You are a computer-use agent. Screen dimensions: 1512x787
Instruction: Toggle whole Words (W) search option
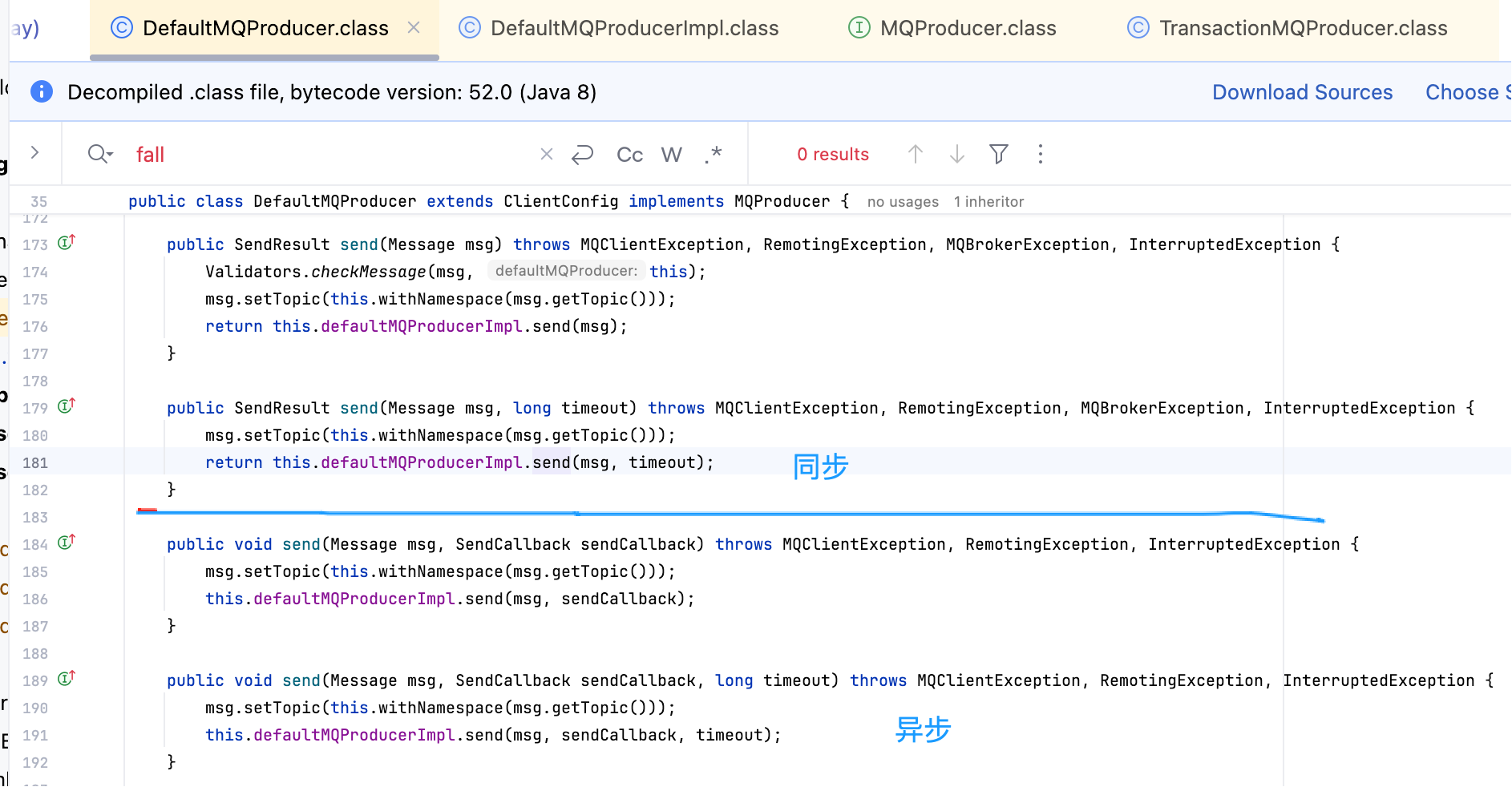point(672,155)
